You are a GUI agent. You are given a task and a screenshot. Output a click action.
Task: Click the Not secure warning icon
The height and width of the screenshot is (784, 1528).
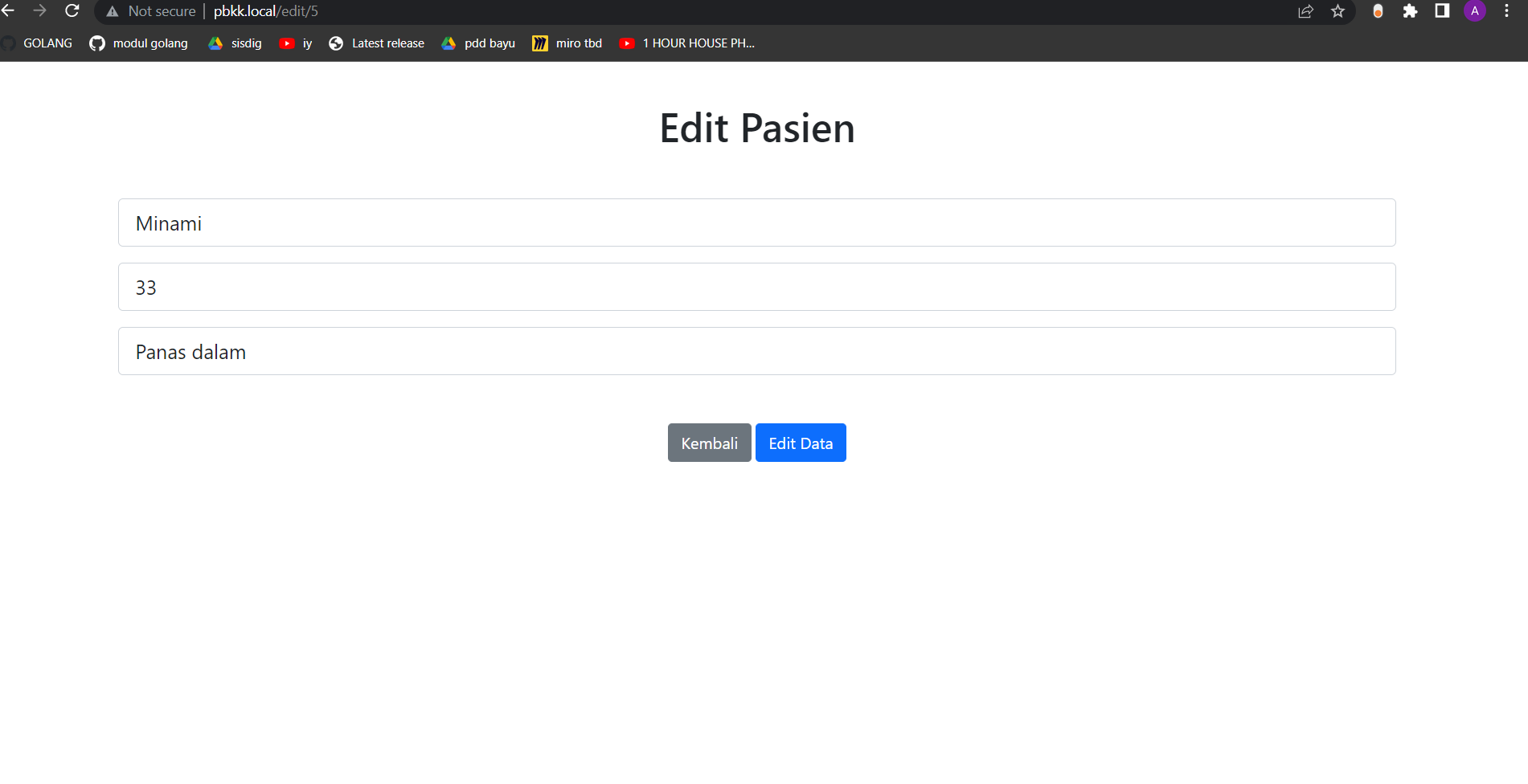112,11
